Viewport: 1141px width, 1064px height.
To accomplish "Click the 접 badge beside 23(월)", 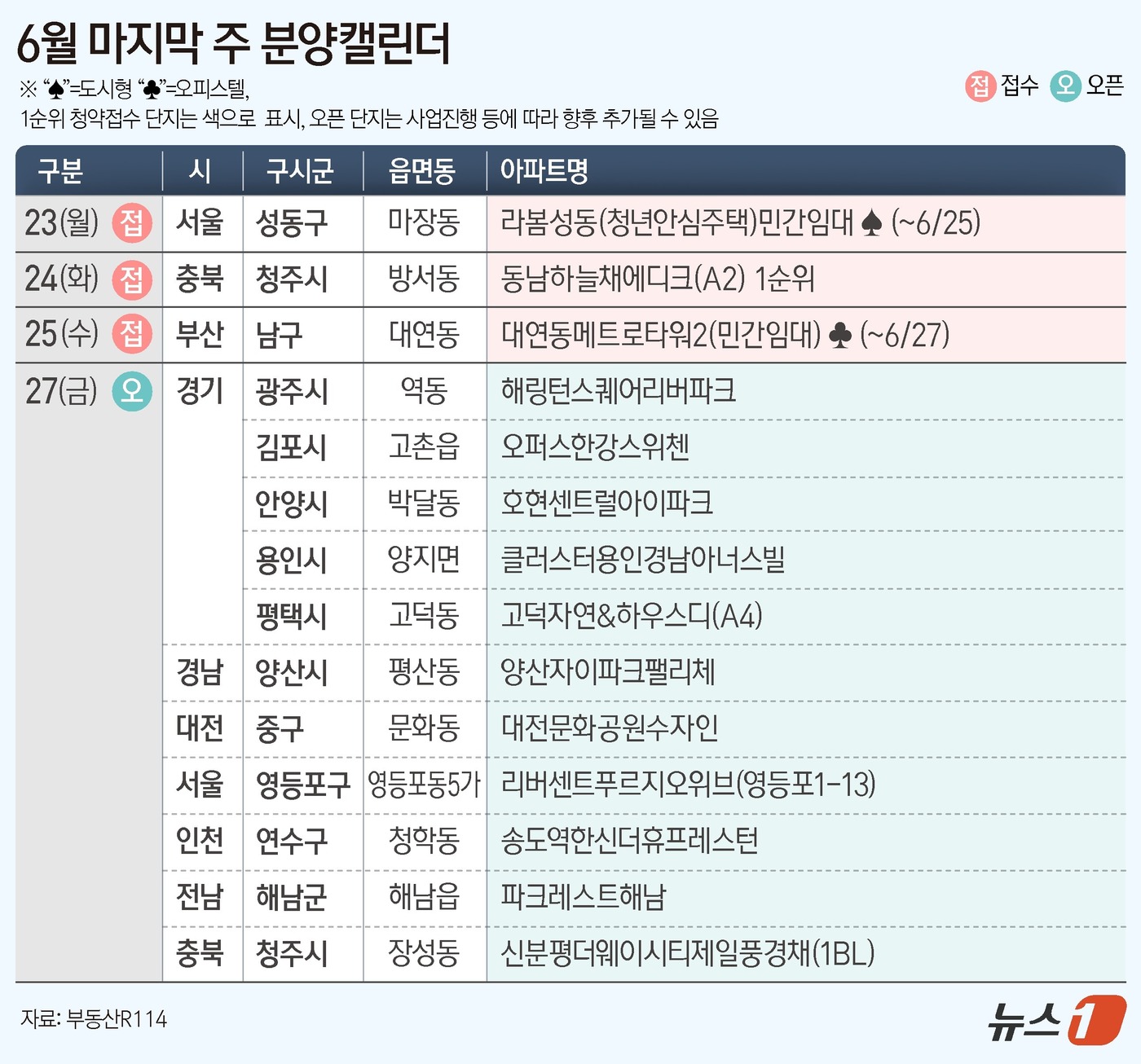I will [132, 223].
